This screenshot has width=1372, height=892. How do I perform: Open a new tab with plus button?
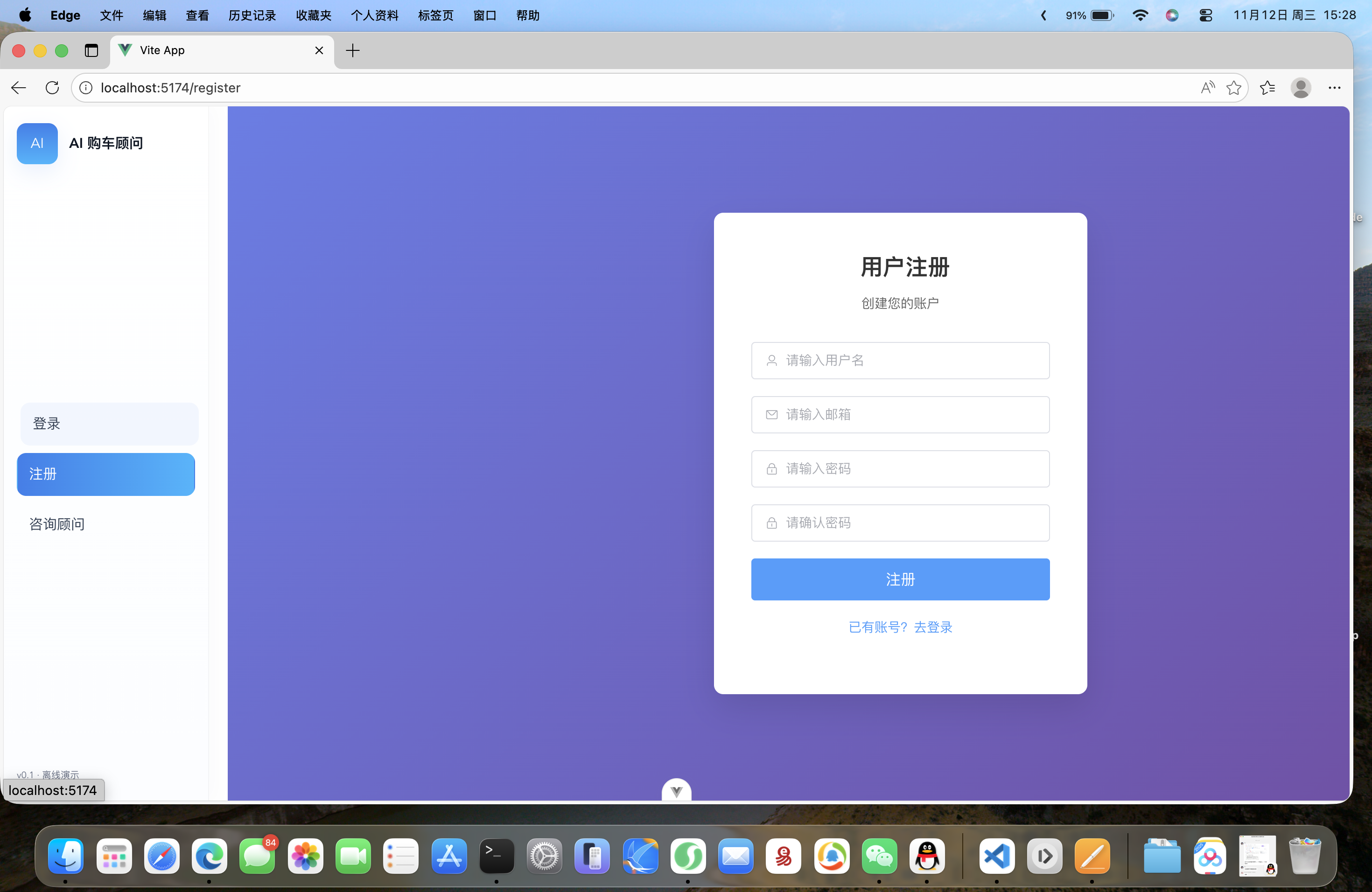(353, 51)
